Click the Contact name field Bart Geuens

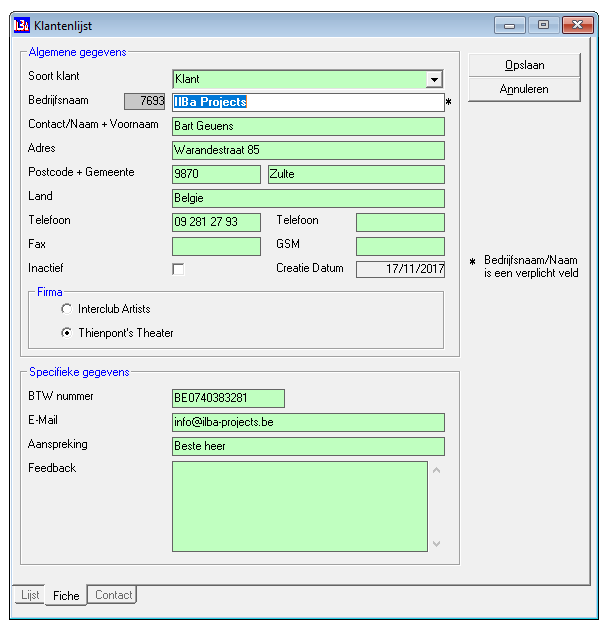coord(309,126)
